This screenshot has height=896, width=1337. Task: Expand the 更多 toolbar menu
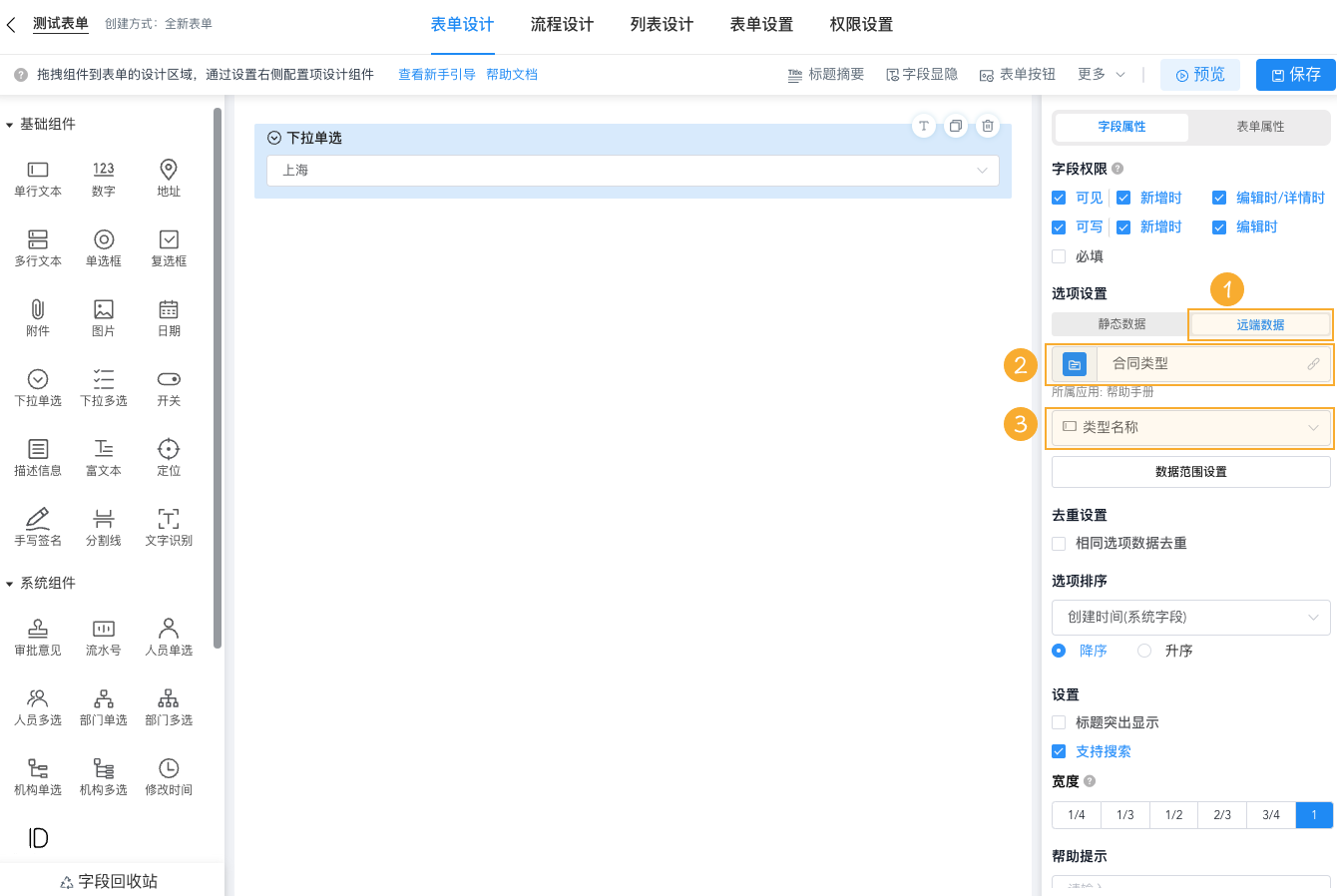[1097, 73]
